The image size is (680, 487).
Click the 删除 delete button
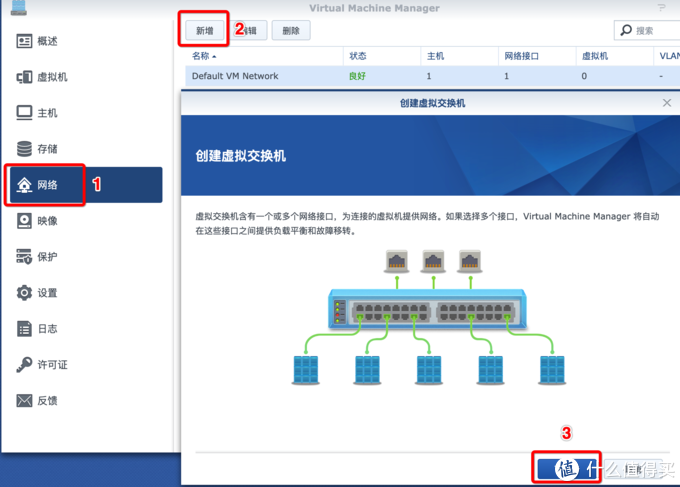[x=291, y=30]
